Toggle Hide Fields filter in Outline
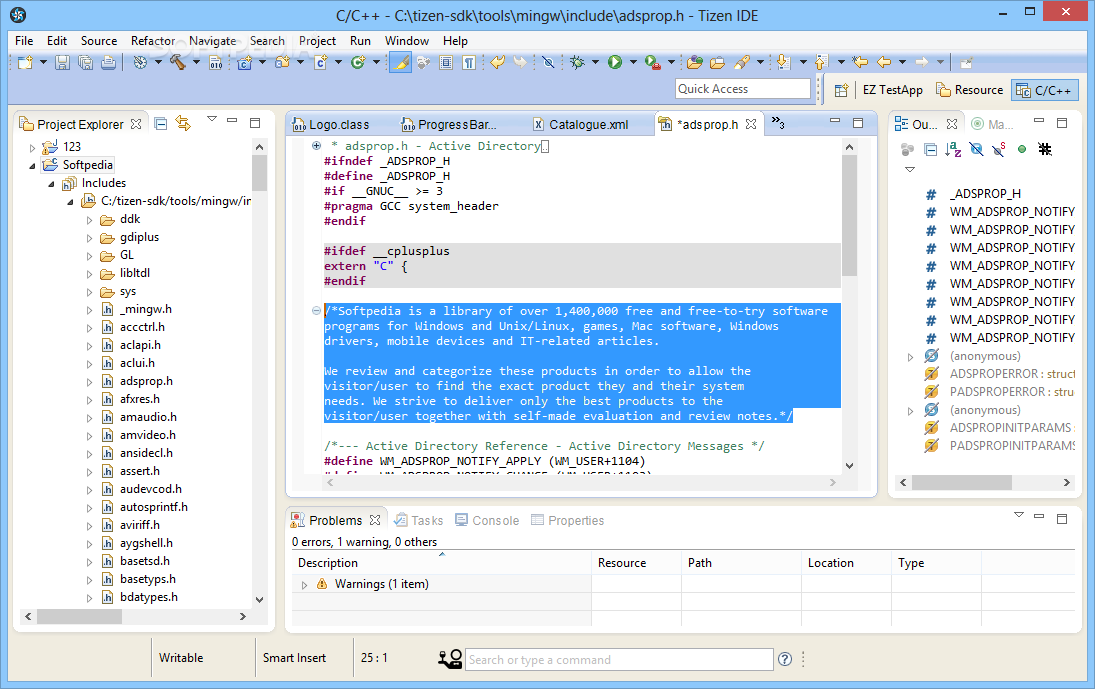The width and height of the screenshot is (1095, 689). click(976, 149)
